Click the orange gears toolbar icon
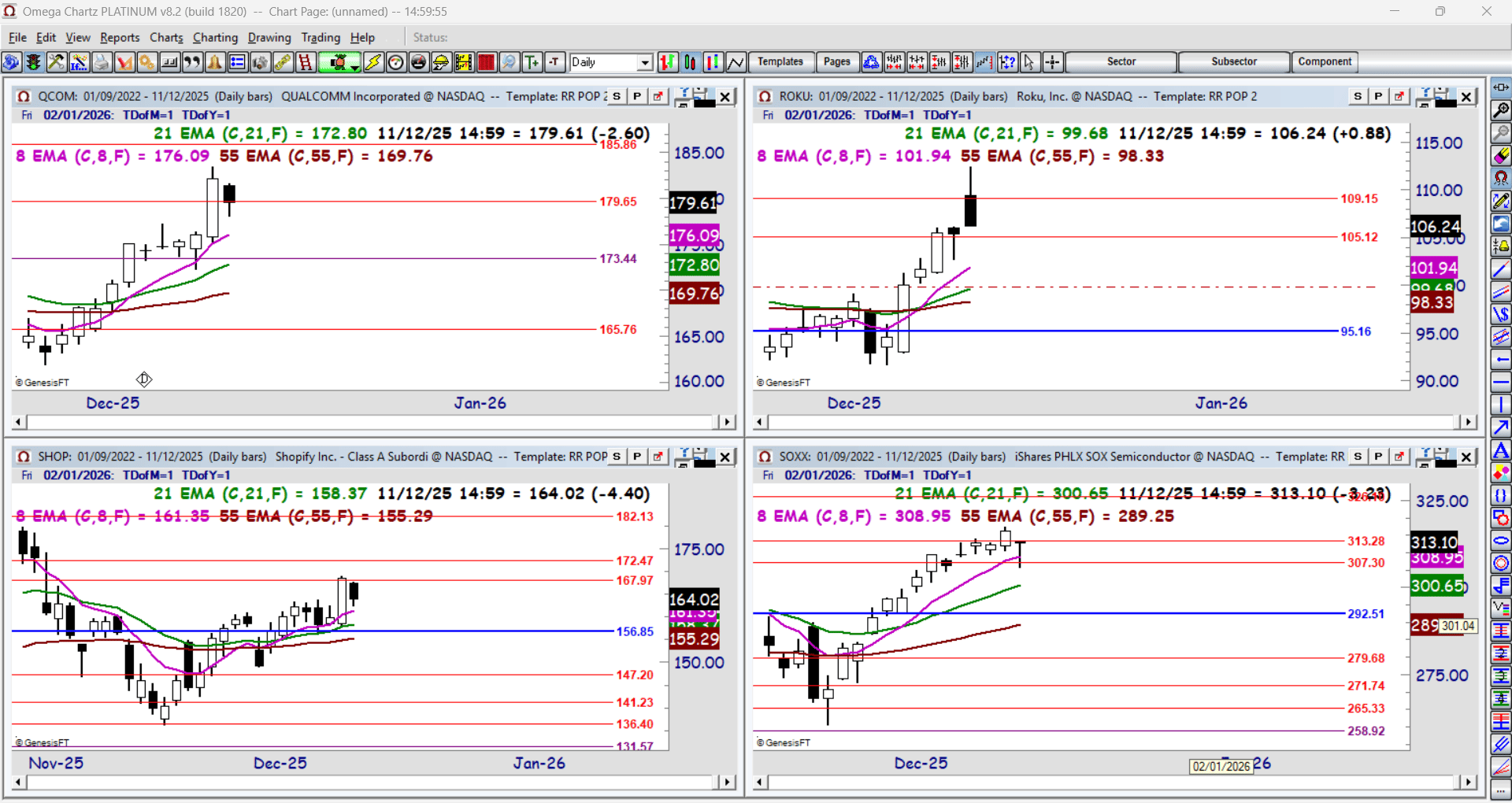 point(146,62)
